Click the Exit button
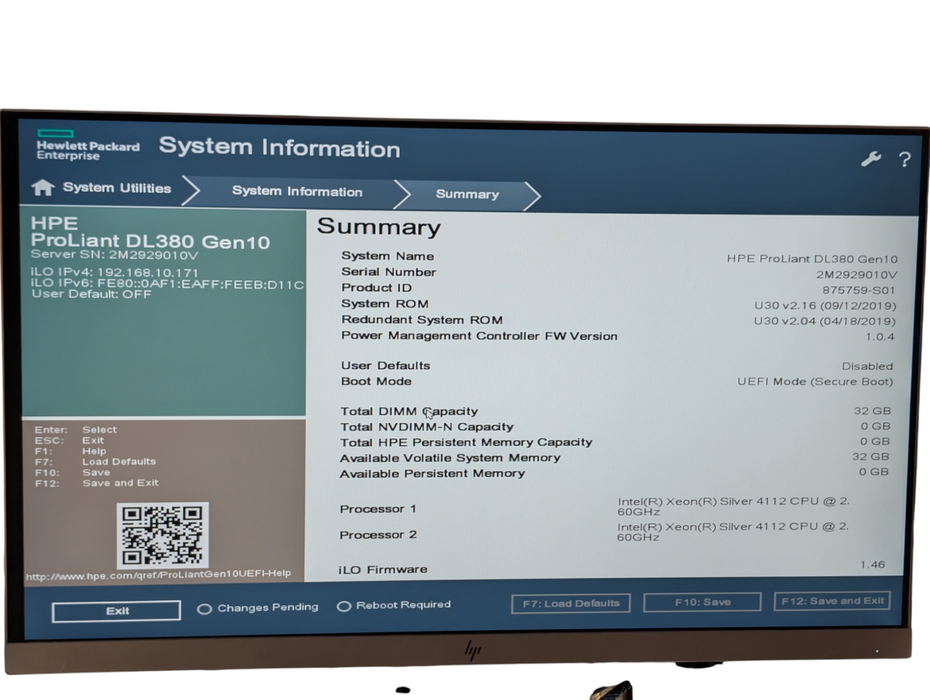This screenshot has height=700, width=930. pyautogui.click(x=116, y=611)
